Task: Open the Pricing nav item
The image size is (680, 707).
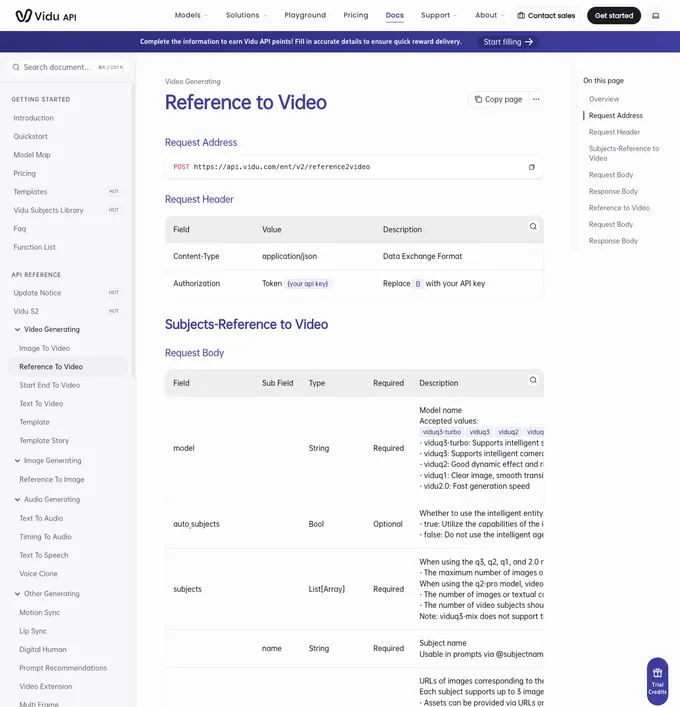Action: click(356, 15)
